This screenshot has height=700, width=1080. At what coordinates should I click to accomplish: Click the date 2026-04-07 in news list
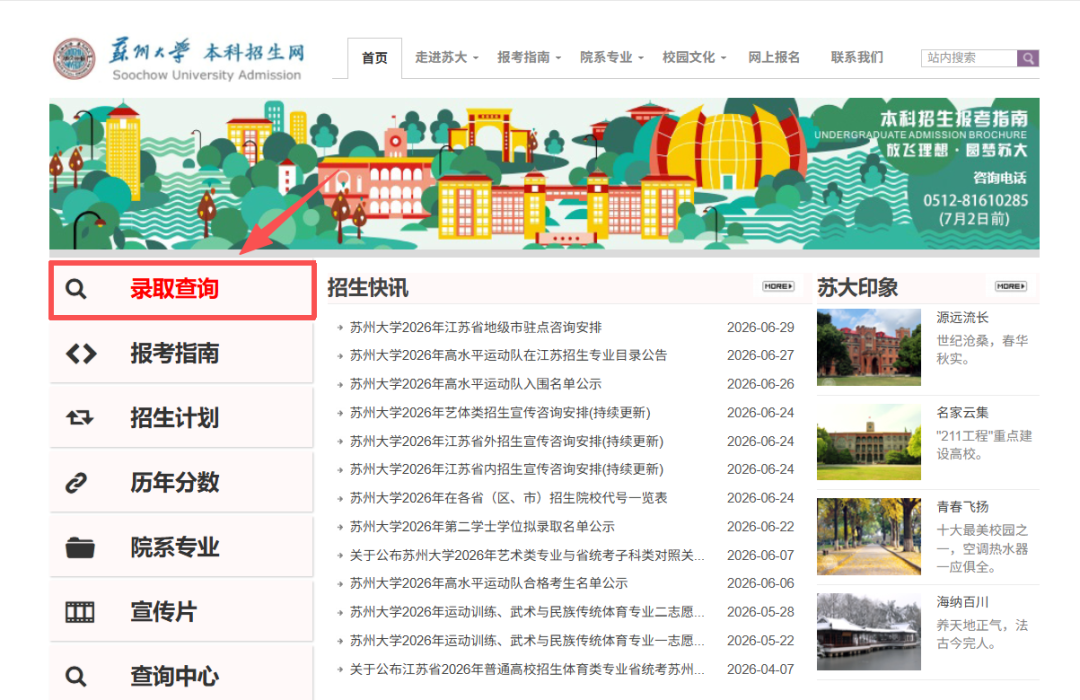point(760,669)
